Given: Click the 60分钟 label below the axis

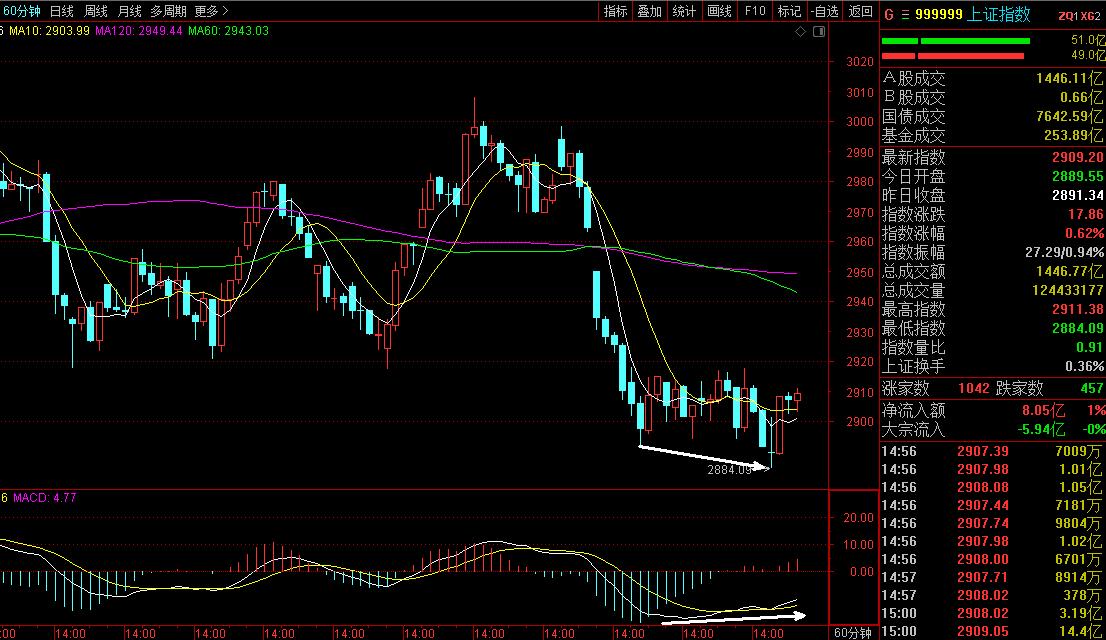Looking at the screenshot, I should pos(853,633).
